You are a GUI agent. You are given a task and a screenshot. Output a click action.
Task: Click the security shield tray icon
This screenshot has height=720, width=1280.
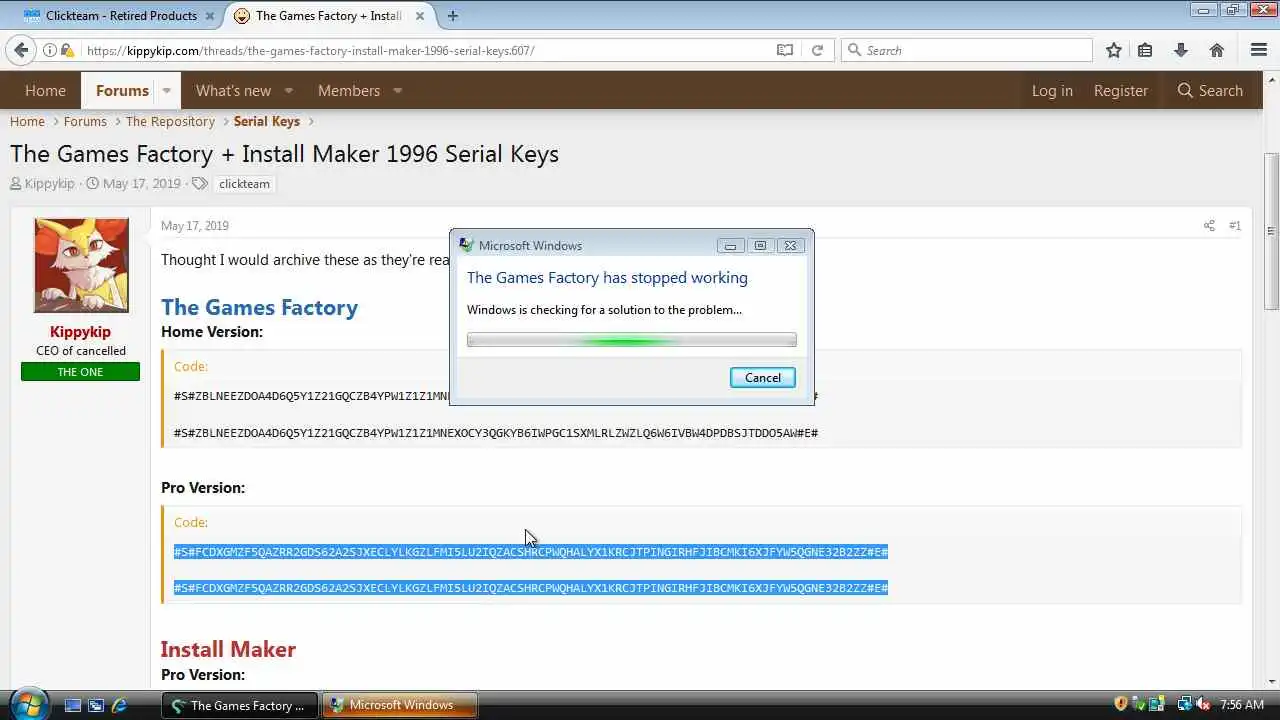(1121, 704)
